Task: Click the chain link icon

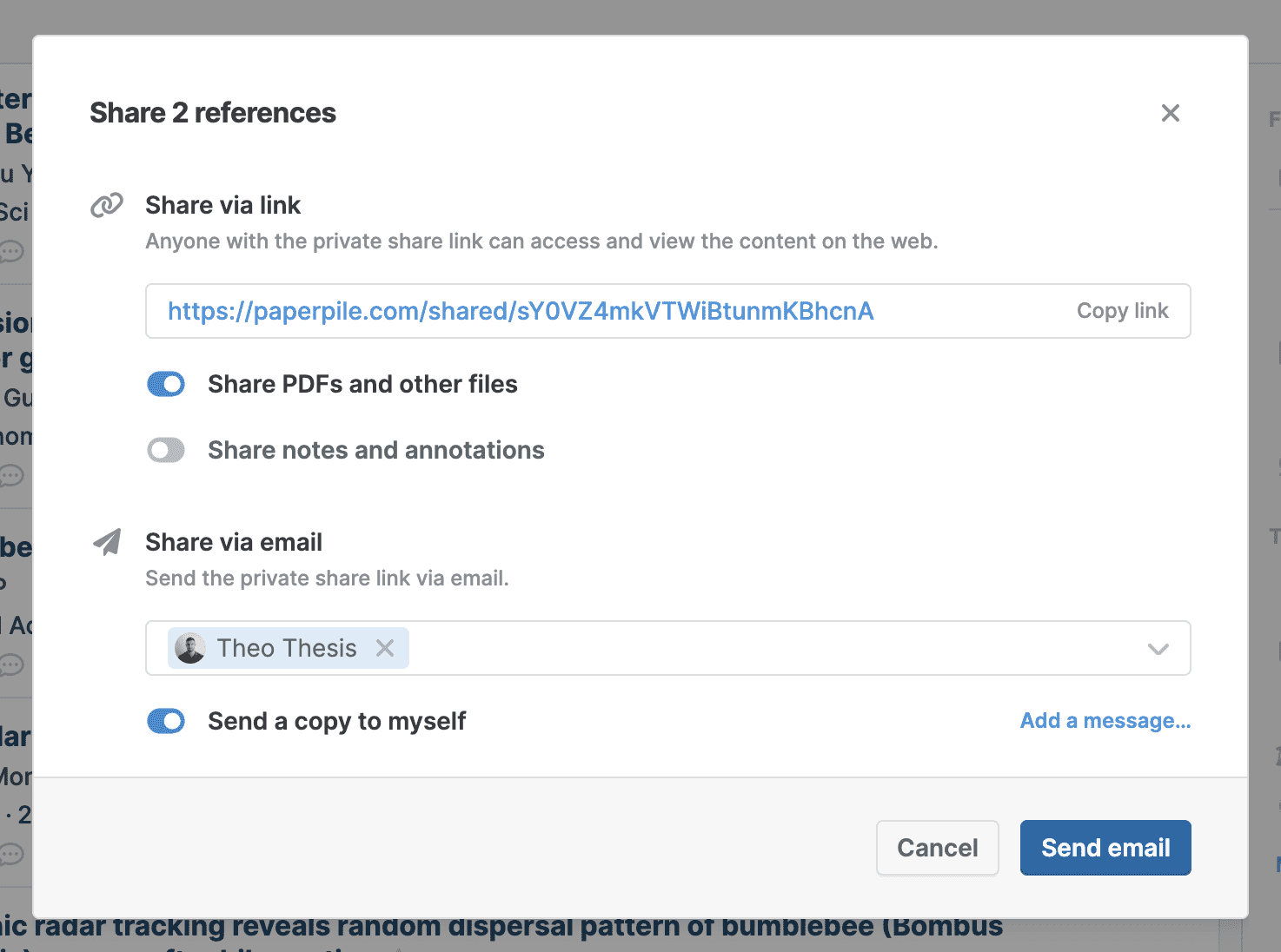Action: (x=107, y=206)
